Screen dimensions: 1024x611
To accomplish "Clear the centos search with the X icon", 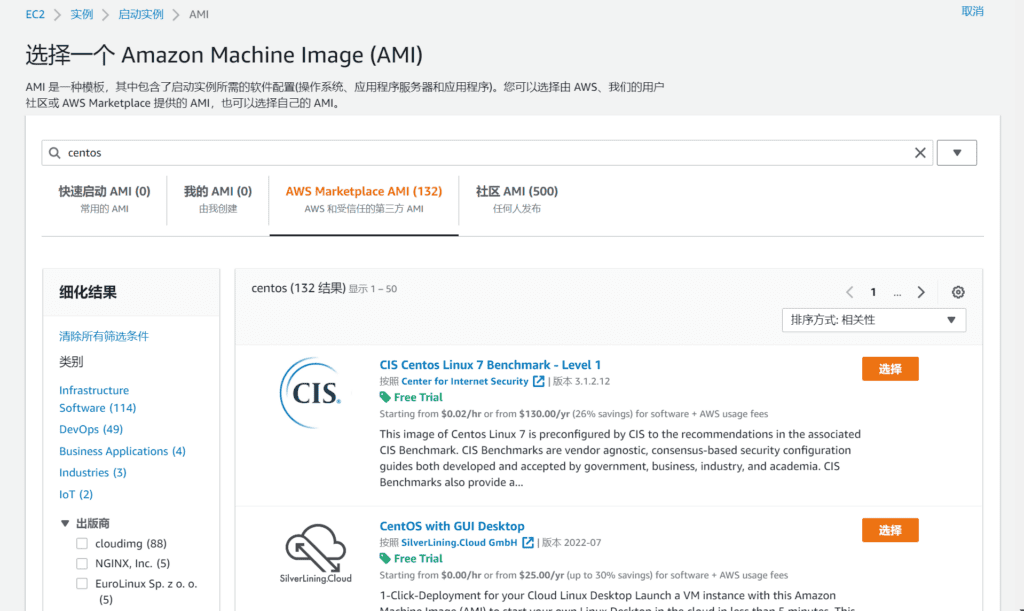I will tap(920, 152).
